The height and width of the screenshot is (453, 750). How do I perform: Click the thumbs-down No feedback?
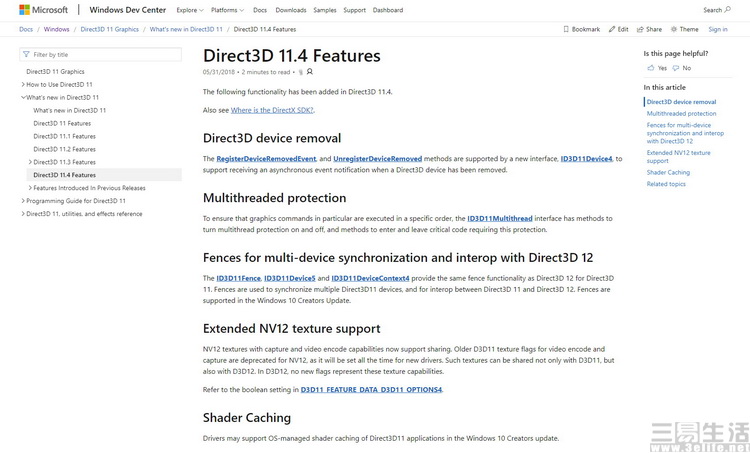[x=682, y=68]
